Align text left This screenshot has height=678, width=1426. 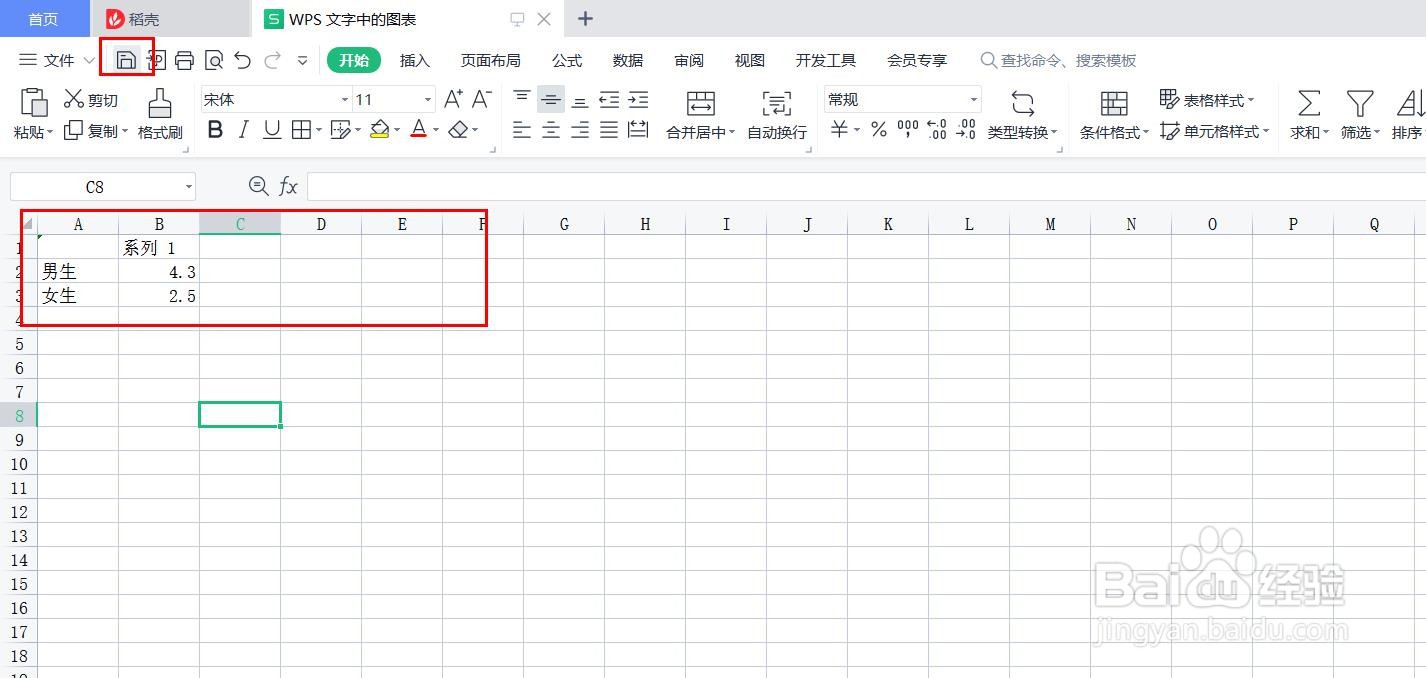[522, 130]
